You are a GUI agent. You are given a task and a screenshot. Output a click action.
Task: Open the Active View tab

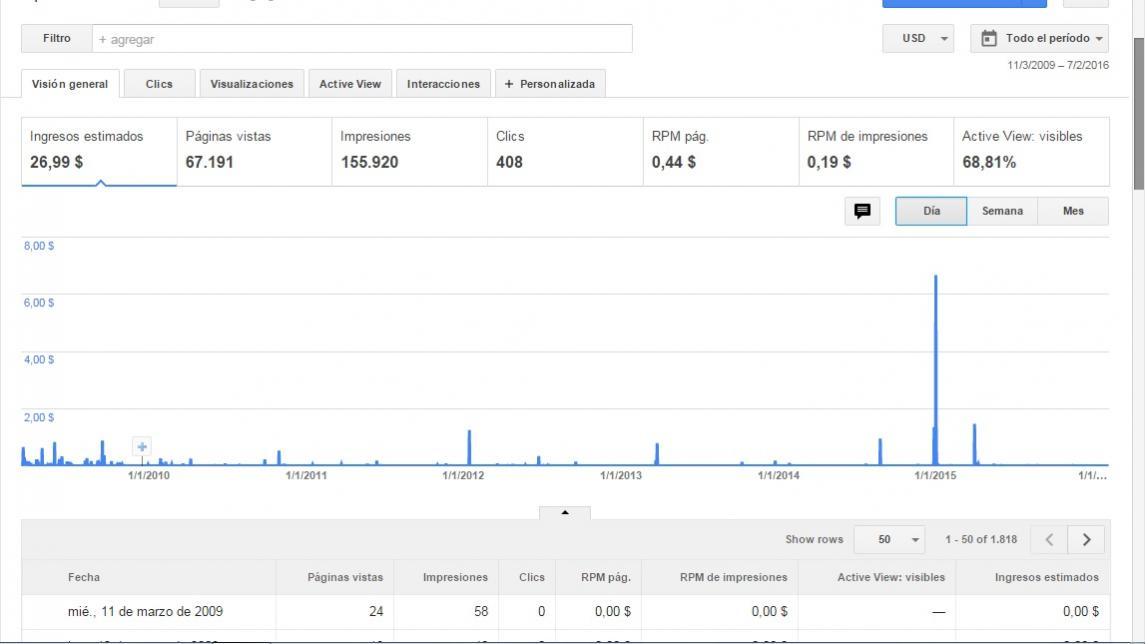tap(350, 84)
